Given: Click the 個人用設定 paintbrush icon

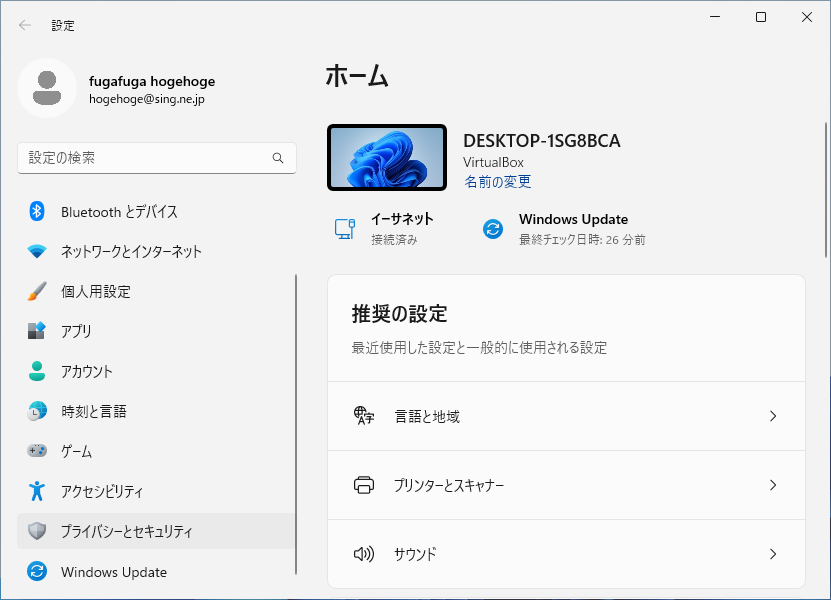Looking at the screenshot, I should point(37,291).
